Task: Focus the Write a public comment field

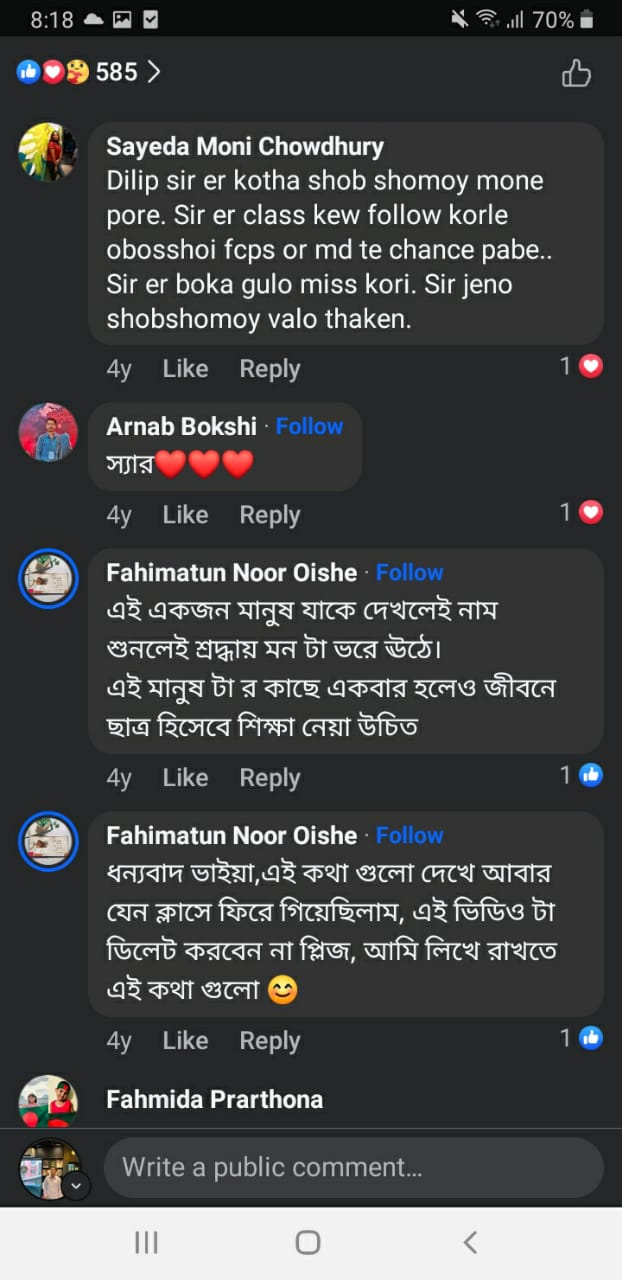Action: point(353,1167)
